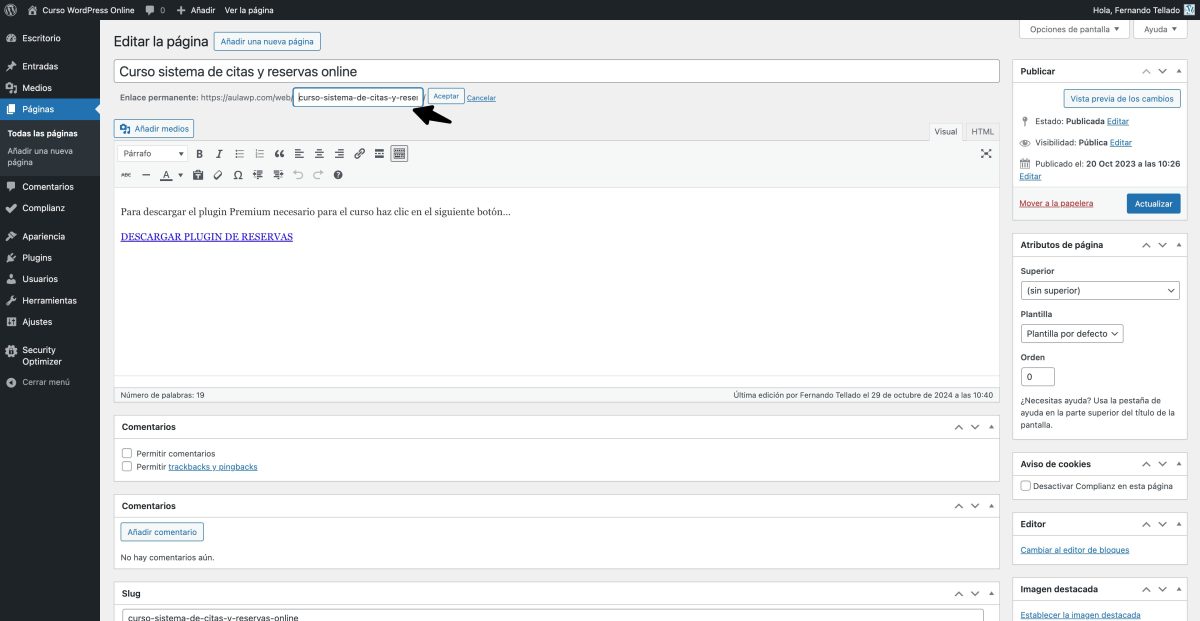Insert a bulleted list
The height and width of the screenshot is (621, 1200).
[240, 154]
